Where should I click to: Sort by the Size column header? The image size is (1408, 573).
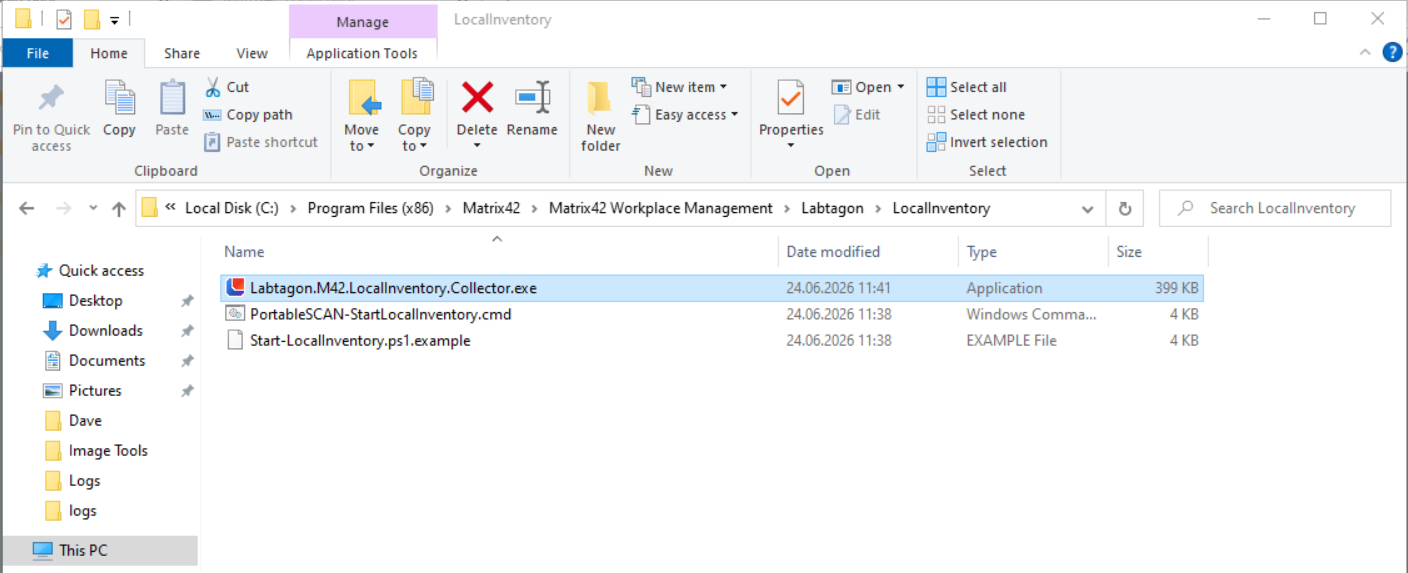click(x=1157, y=252)
